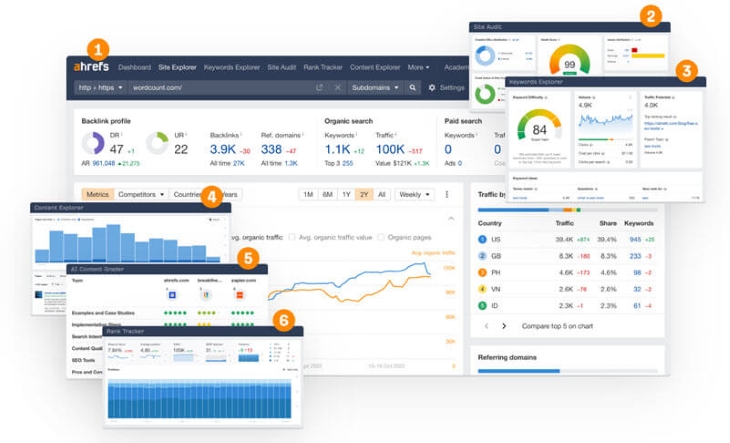730x443 pixels.
Task: Open the 3.9K backlinks value
Action: click(223, 149)
